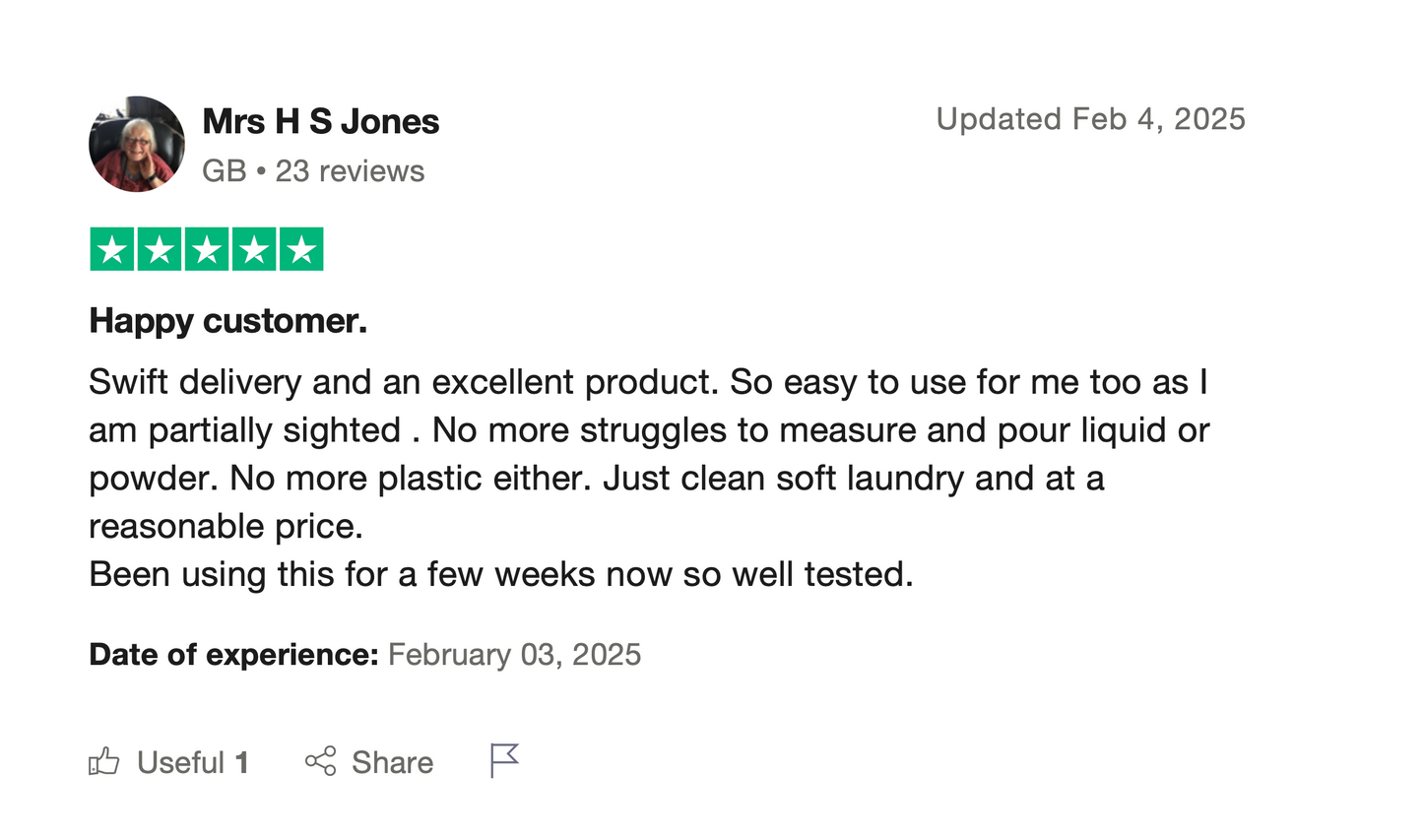The width and height of the screenshot is (1423, 840).
Task: Click the first green rating star
Action: (112, 249)
